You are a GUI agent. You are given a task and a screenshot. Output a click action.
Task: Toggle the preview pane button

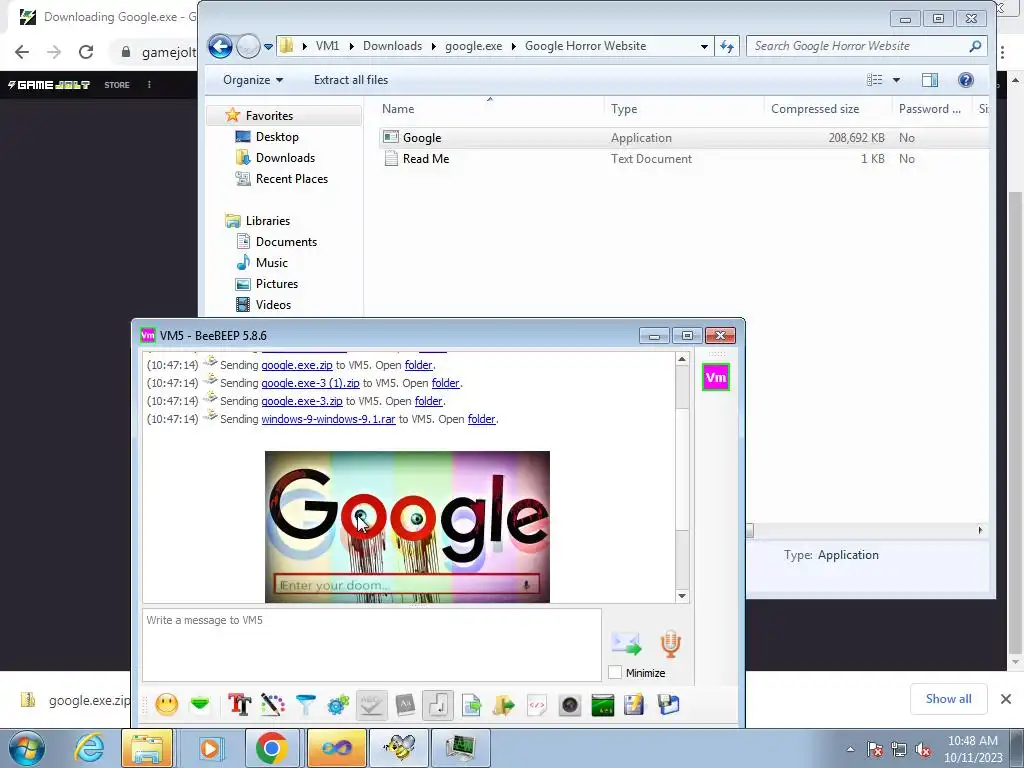click(x=930, y=80)
